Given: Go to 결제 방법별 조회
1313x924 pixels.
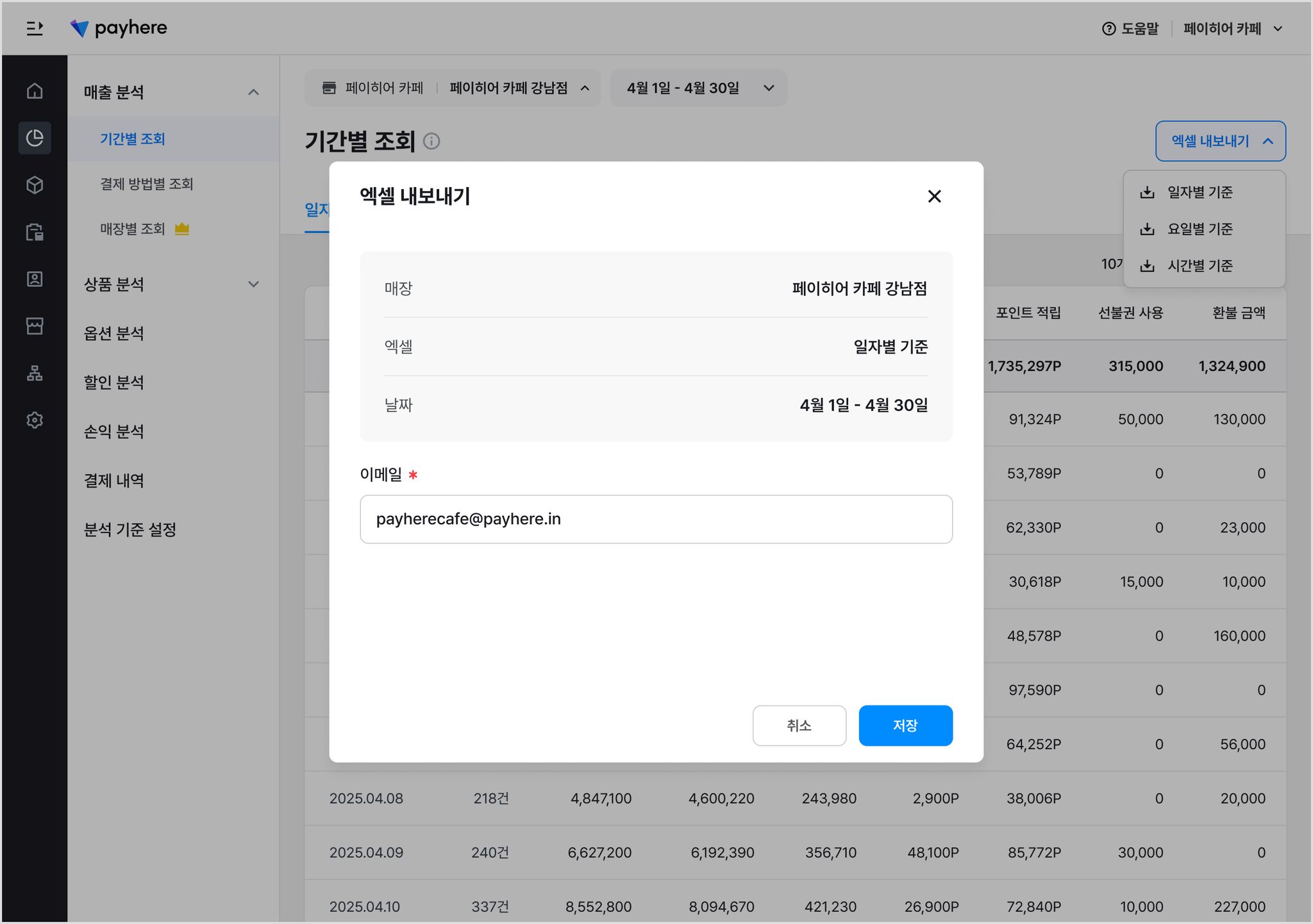Looking at the screenshot, I should [147, 184].
